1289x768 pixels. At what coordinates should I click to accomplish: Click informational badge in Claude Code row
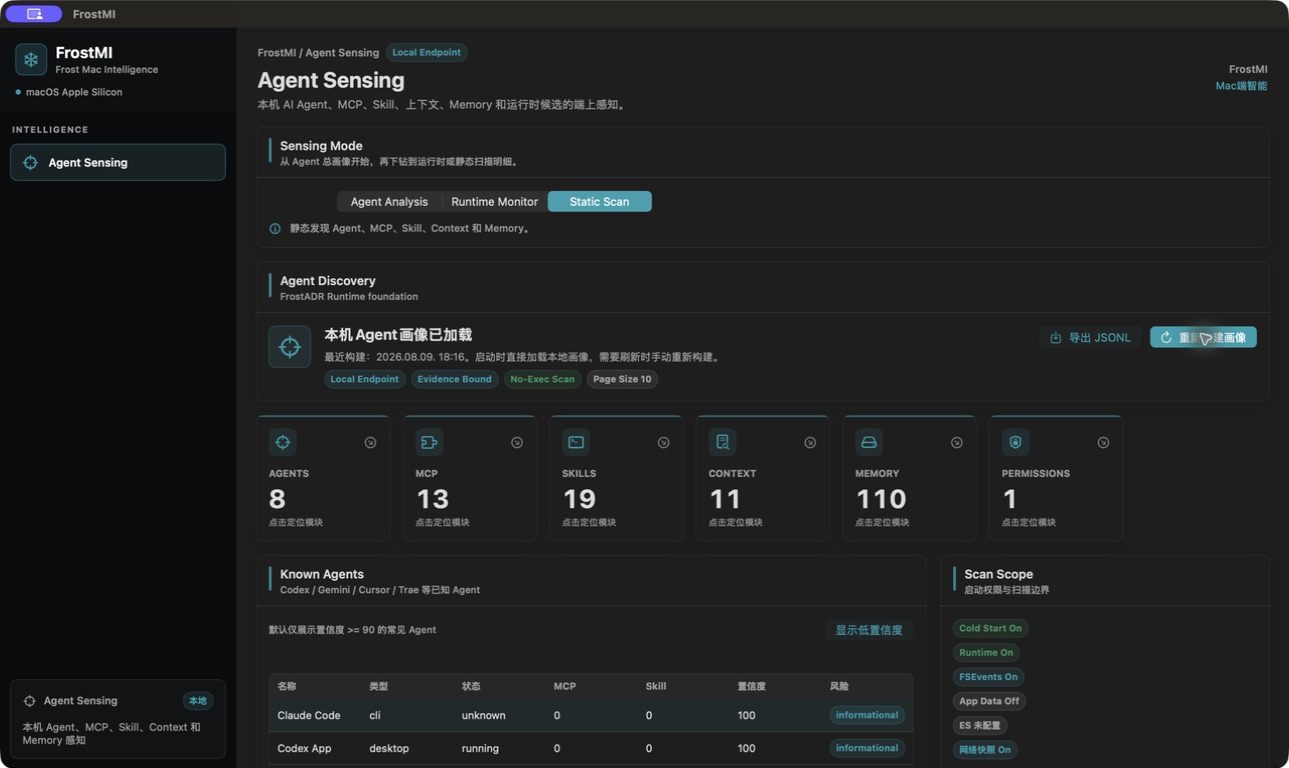[867, 715]
